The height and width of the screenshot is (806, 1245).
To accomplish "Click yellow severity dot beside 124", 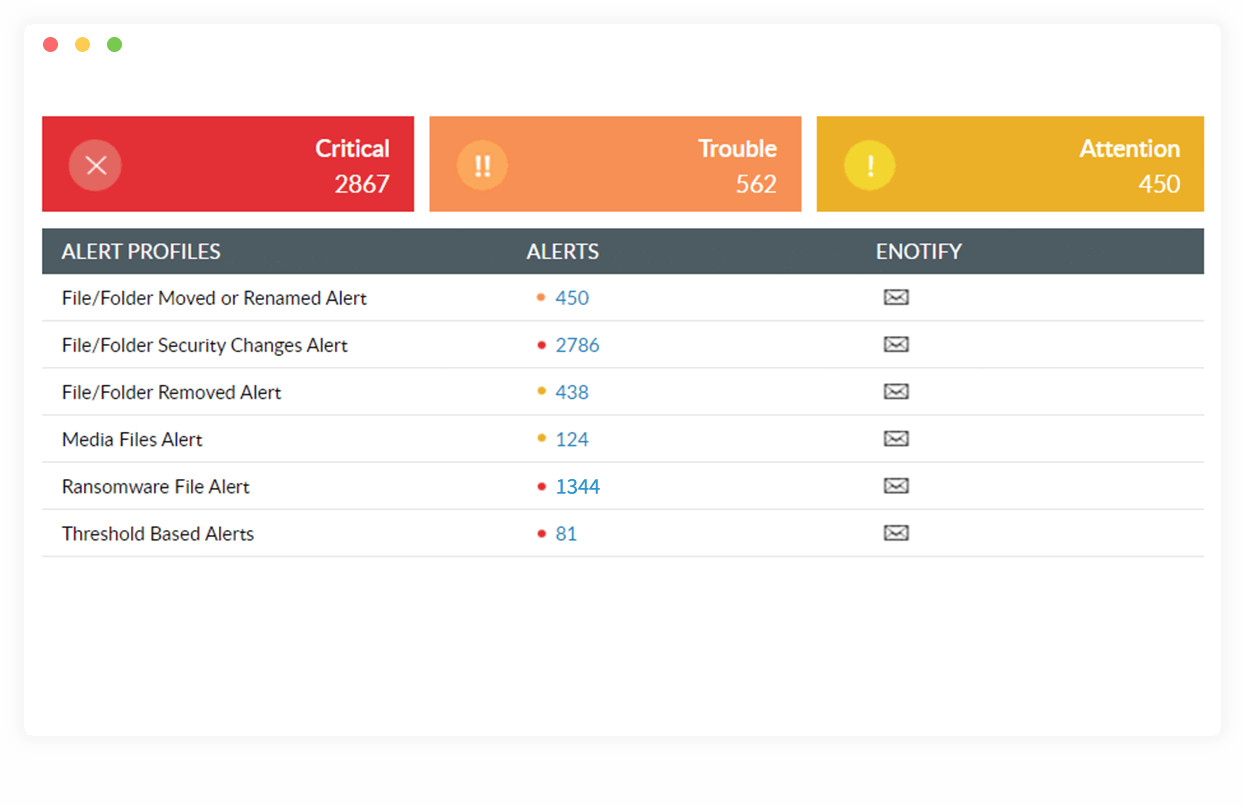I will pyautogui.click(x=541, y=438).
